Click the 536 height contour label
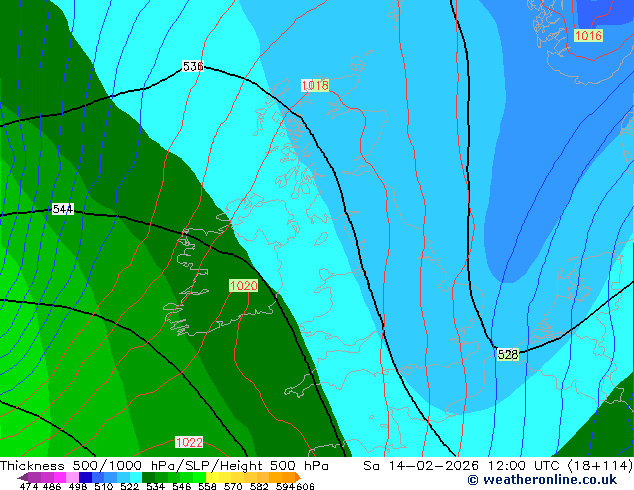 (193, 66)
